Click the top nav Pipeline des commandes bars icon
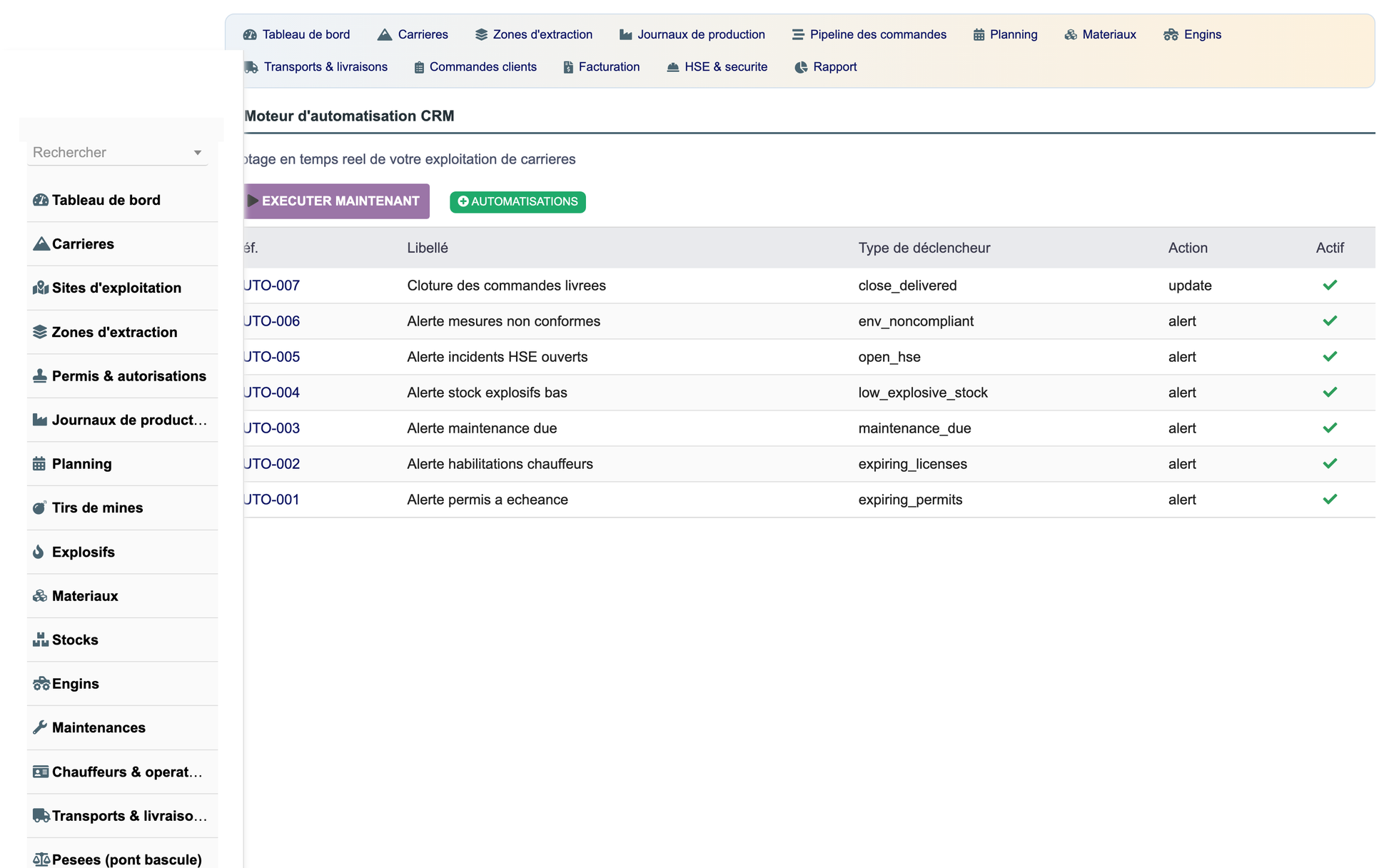Viewport: 1389px width, 868px height. [798, 34]
